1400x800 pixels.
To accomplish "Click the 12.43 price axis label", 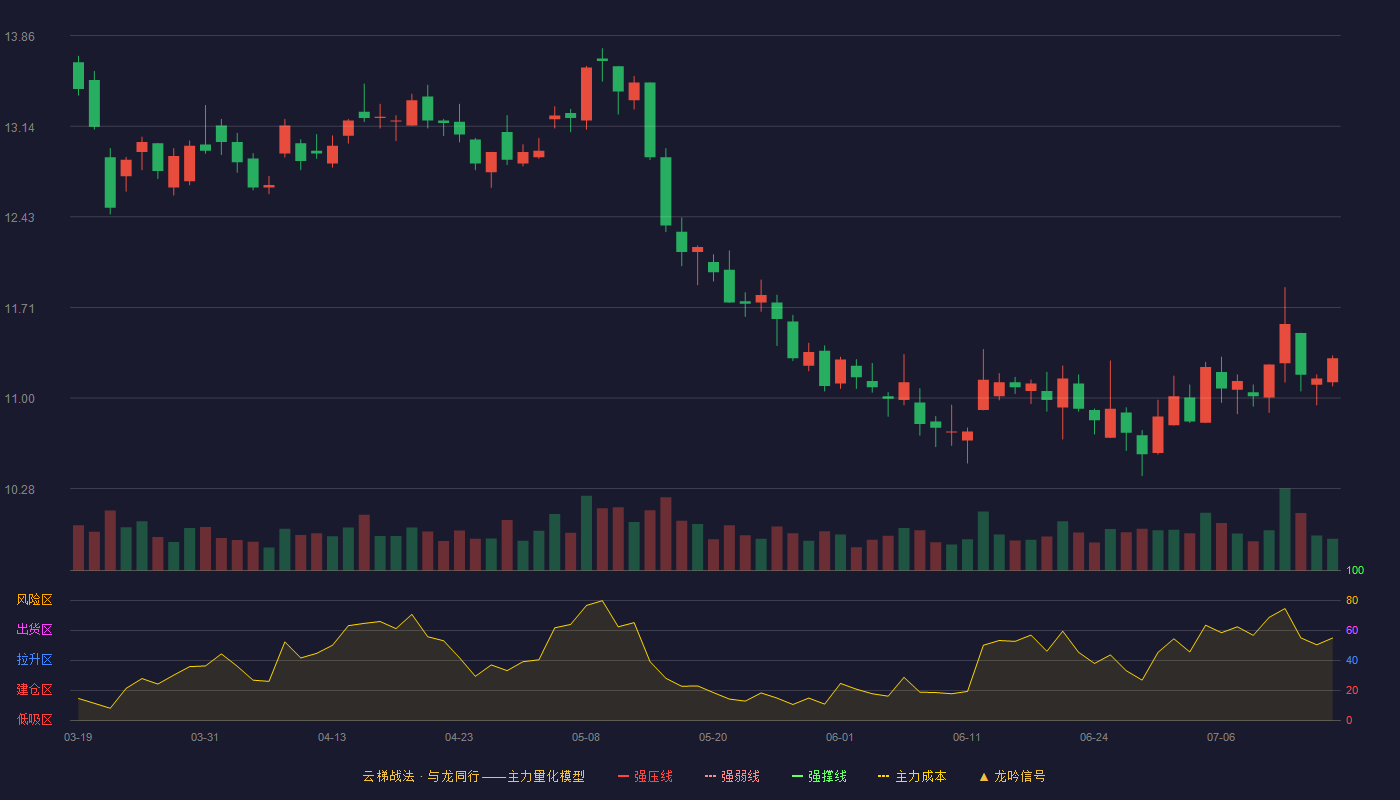I will [x=20, y=218].
